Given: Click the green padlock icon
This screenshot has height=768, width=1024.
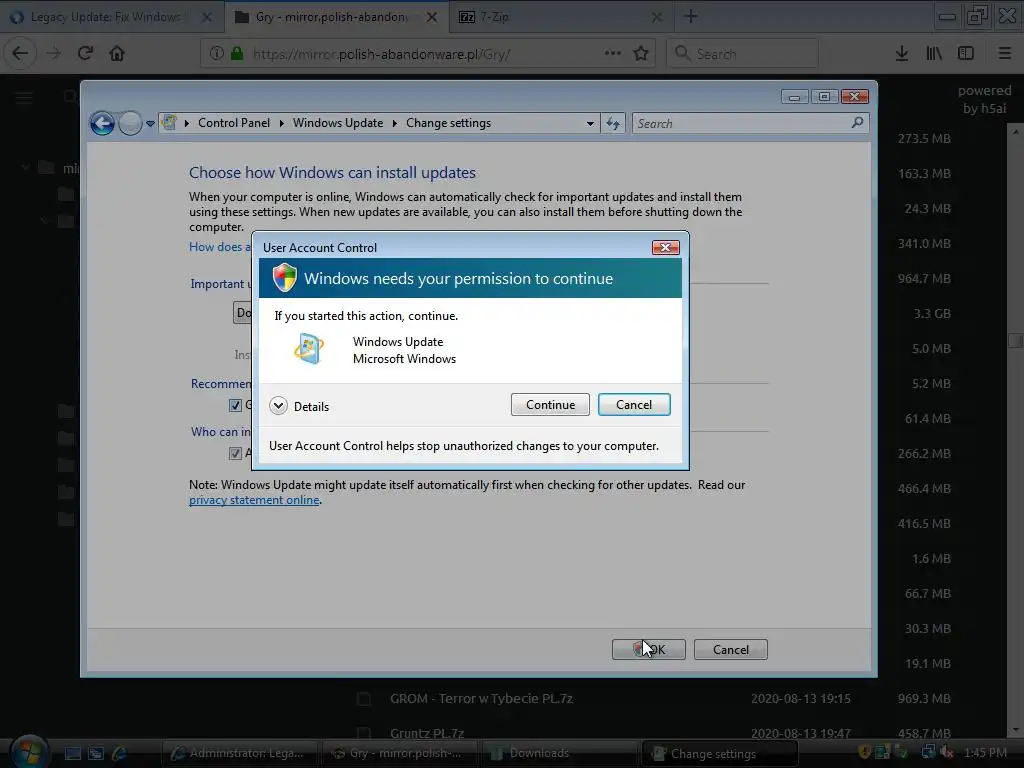Looking at the screenshot, I should point(236,54).
